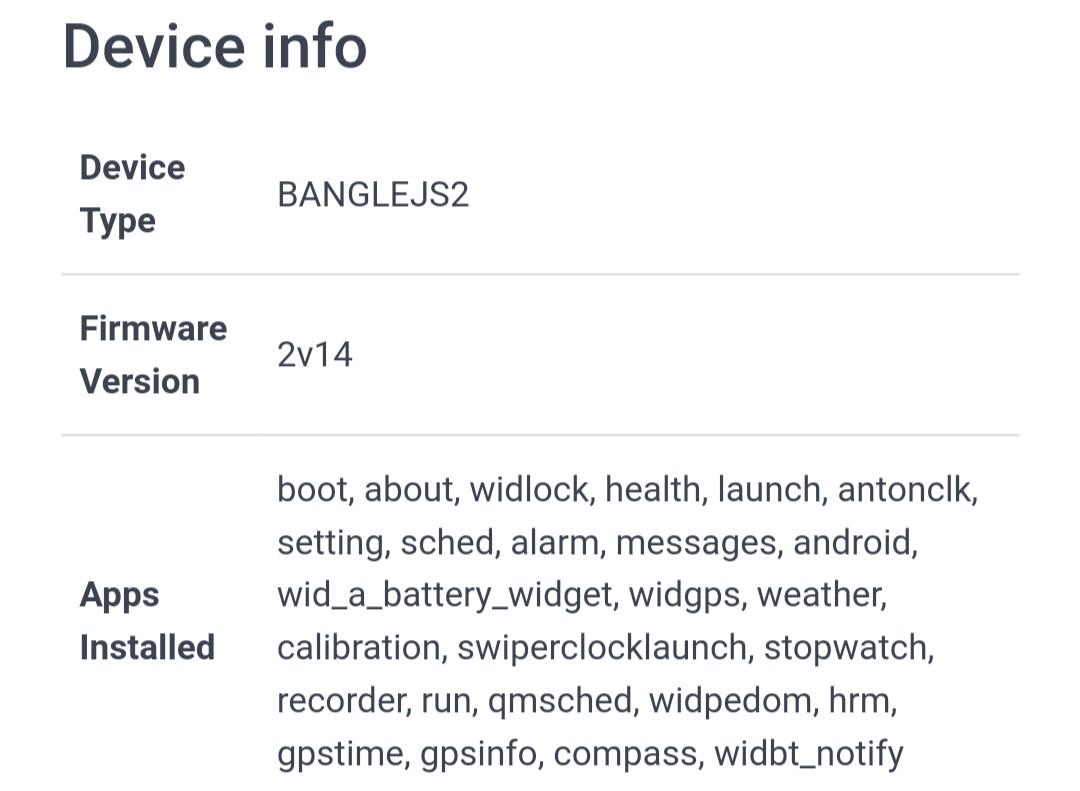Screen dimensions: 1080x791
Task: Click the swiperclocklaunch app name
Action: (602, 648)
